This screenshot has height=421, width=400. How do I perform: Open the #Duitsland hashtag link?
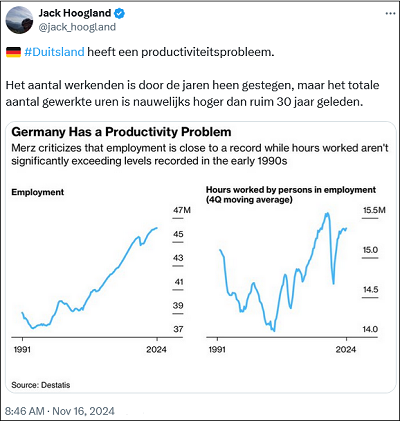pyautogui.click(x=54, y=52)
